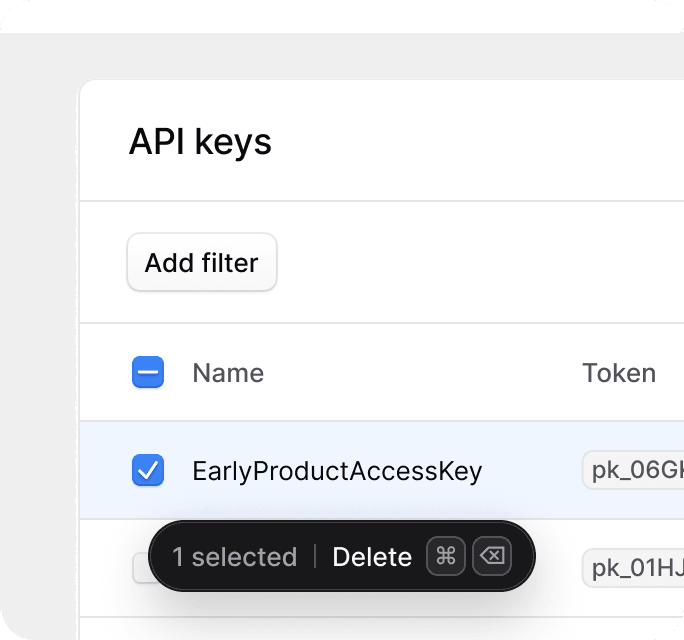Click the white minus mark in the header checkbox

[148, 372]
